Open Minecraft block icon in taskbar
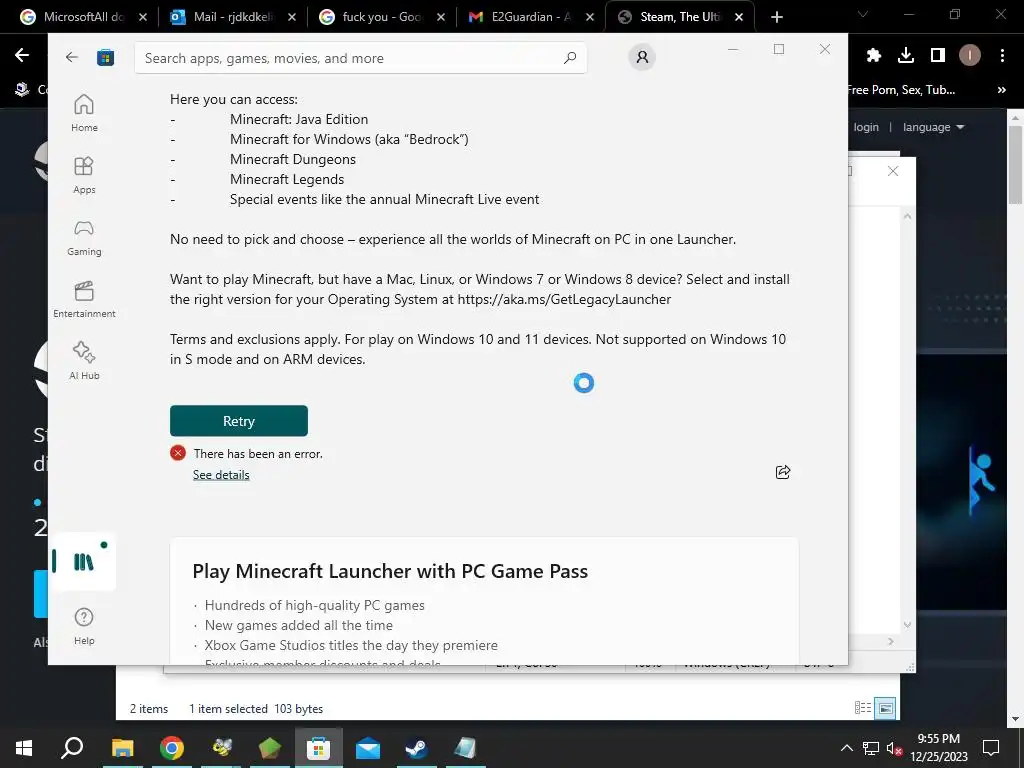The height and width of the screenshot is (768, 1024). click(x=270, y=748)
